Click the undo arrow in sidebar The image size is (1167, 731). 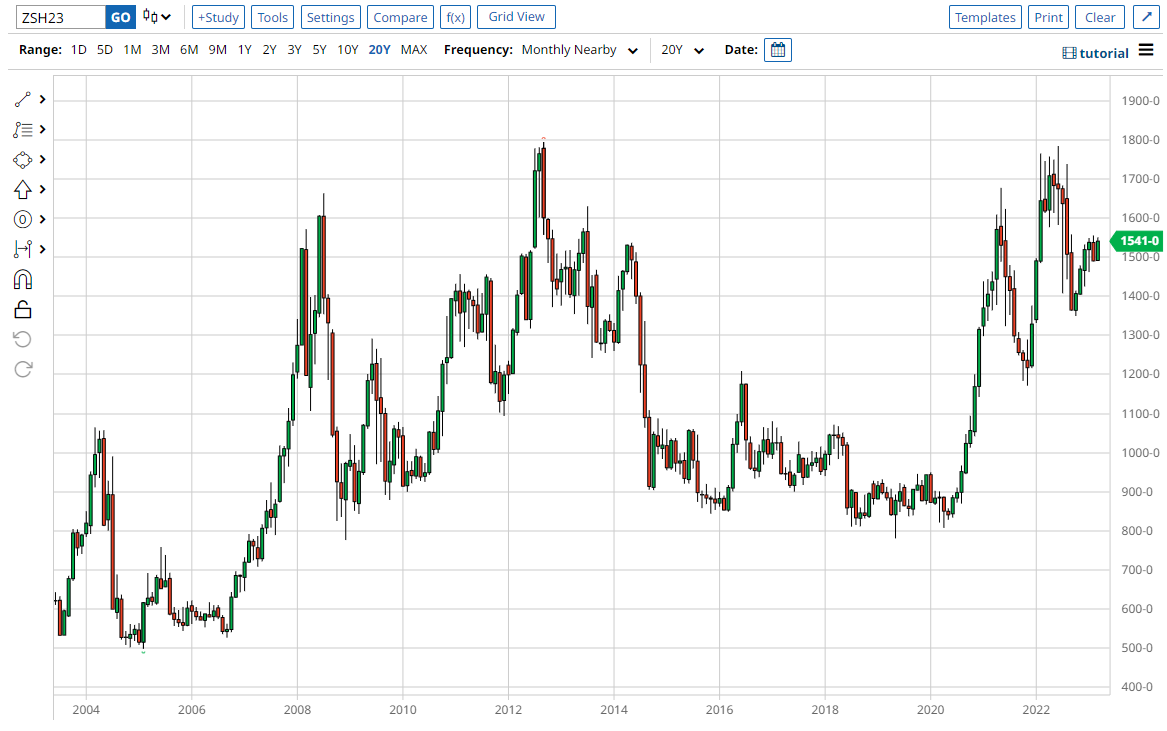[x=23, y=339]
